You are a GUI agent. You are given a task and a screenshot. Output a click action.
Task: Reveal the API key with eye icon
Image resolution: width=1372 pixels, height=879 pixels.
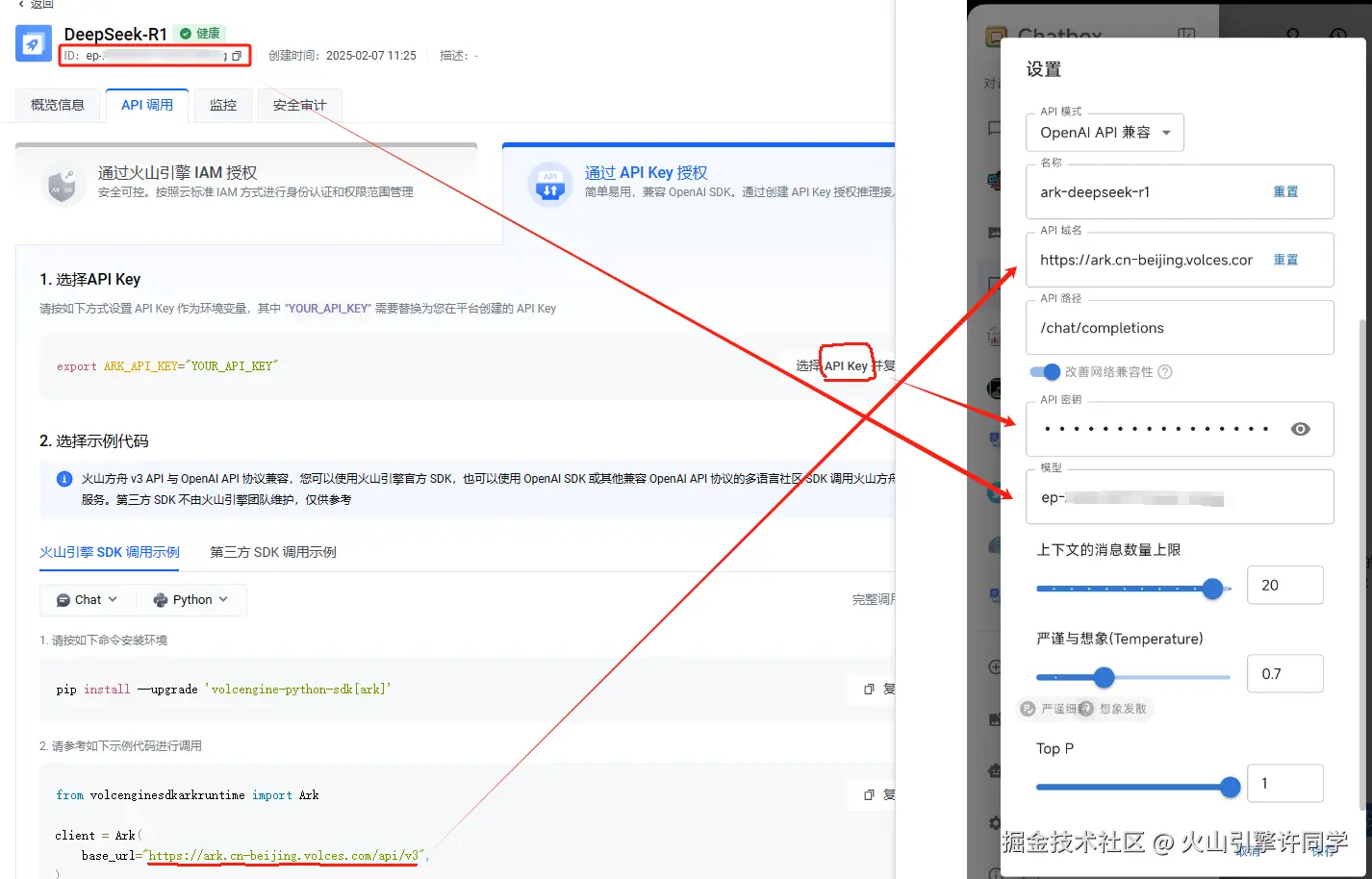(x=1300, y=429)
